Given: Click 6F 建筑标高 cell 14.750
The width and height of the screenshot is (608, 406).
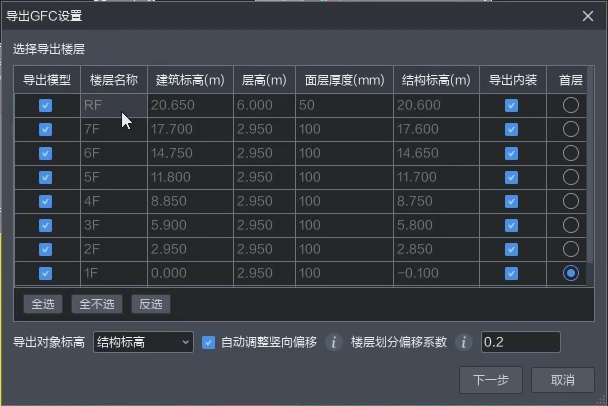Looking at the screenshot, I should 190,153.
